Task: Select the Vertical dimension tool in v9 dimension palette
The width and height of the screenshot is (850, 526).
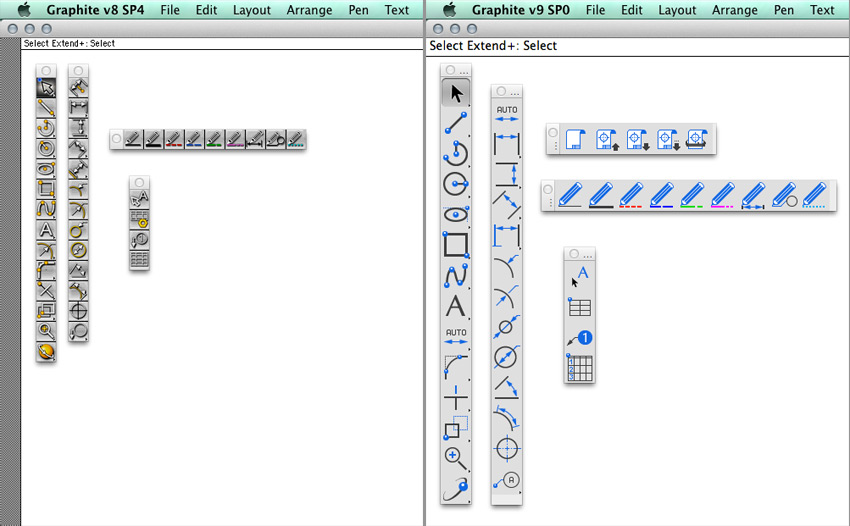Action: (507, 175)
